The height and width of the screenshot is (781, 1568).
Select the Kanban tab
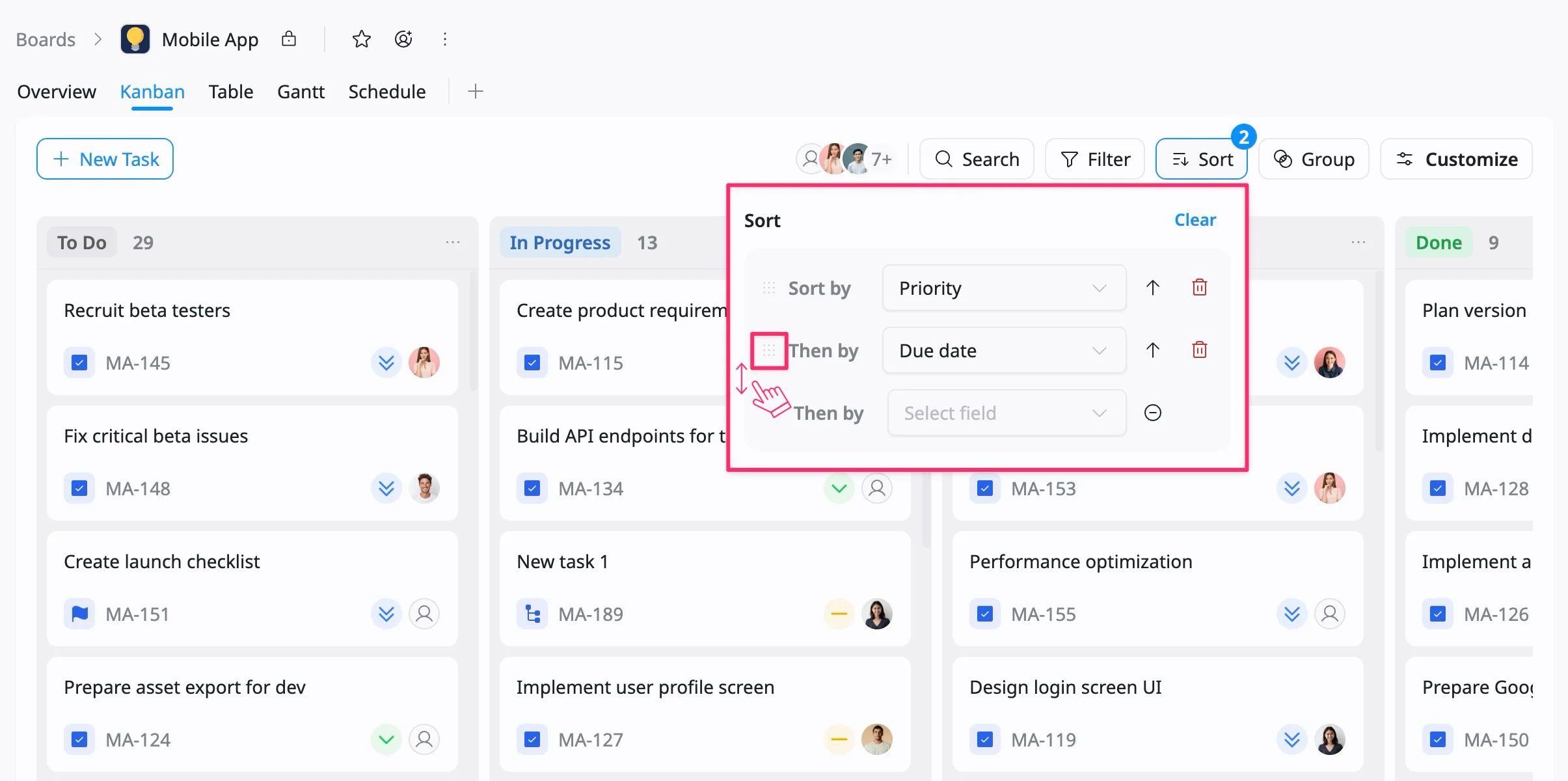click(152, 91)
